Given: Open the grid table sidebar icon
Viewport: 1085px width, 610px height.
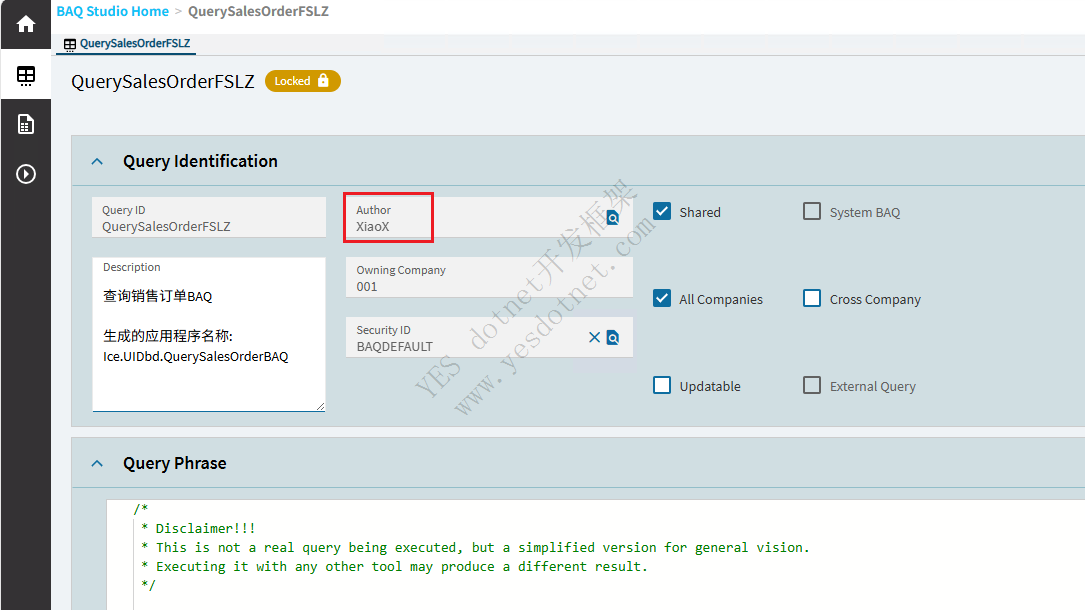Looking at the screenshot, I should pyautogui.click(x=25, y=75).
